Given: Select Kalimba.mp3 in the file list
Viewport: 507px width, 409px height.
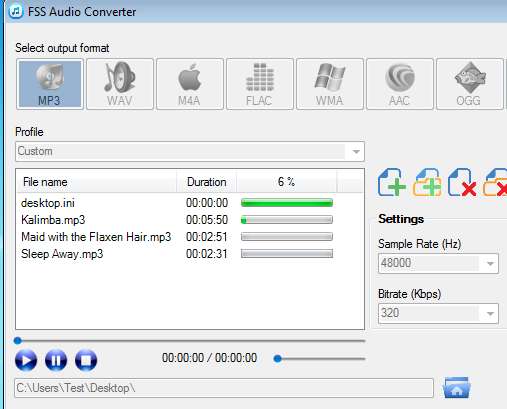Looking at the screenshot, I should [53, 220].
